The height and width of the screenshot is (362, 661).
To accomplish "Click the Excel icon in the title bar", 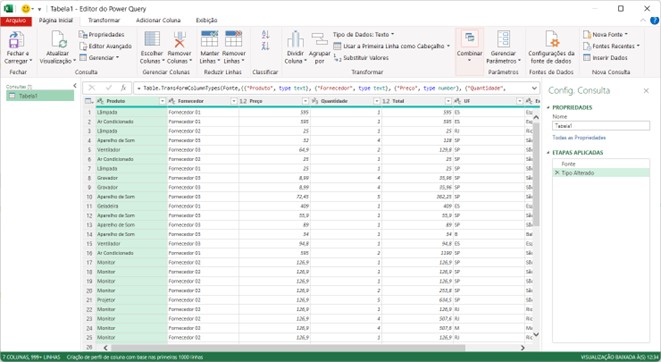I will pos(8,8).
